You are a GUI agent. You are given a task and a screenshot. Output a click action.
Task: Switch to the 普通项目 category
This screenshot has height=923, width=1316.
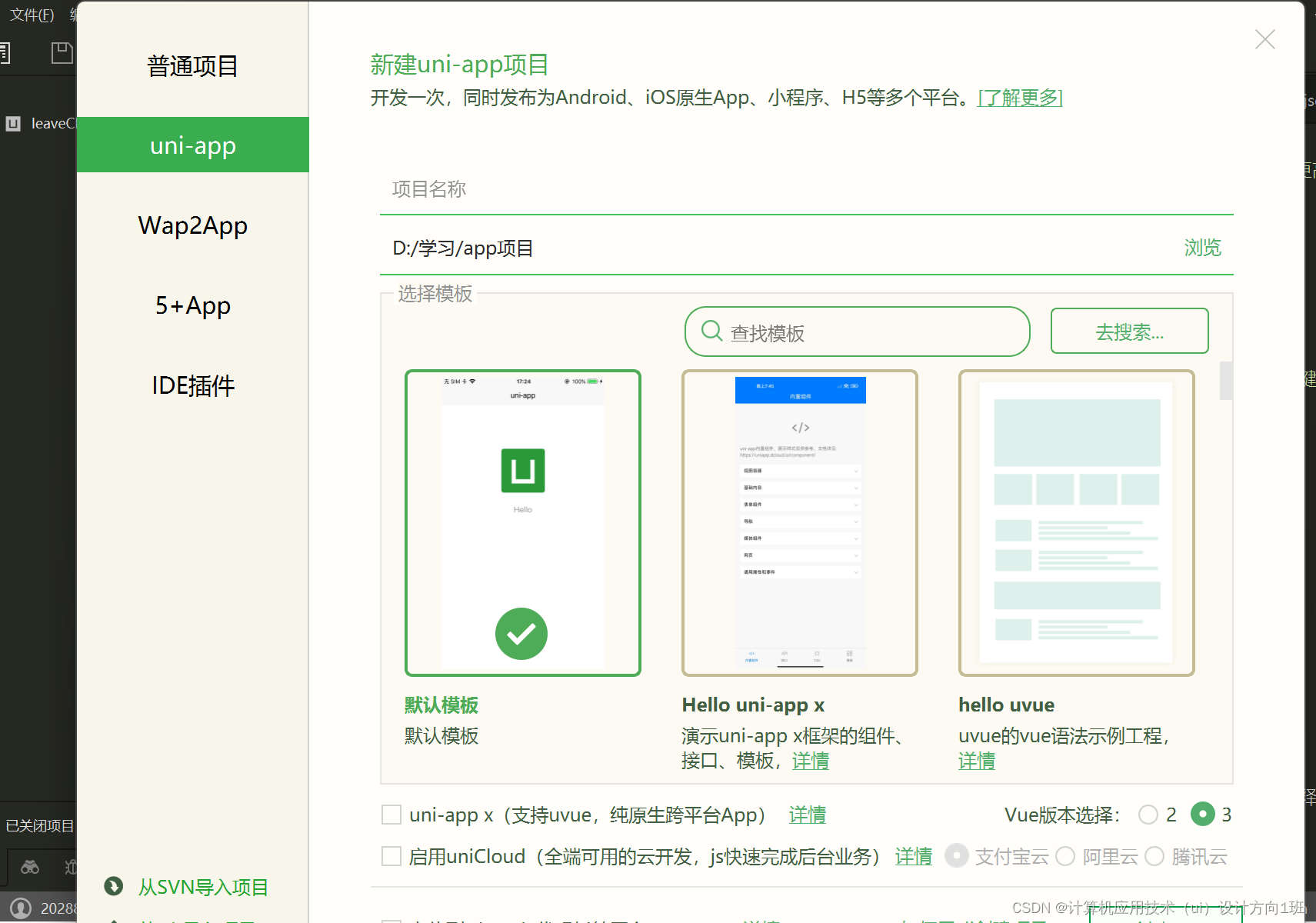click(192, 66)
